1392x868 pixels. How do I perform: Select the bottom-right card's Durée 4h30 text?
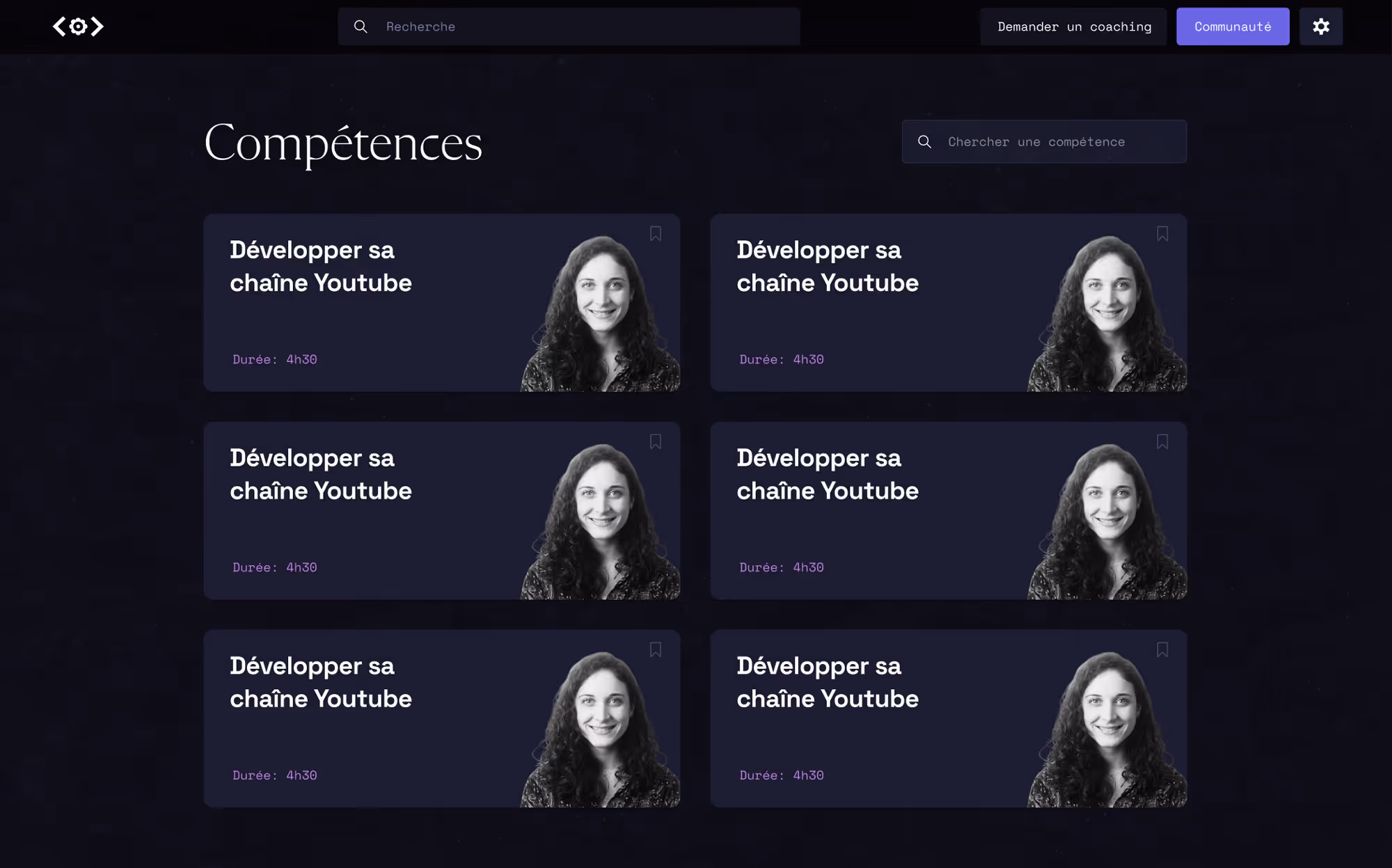coord(781,775)
